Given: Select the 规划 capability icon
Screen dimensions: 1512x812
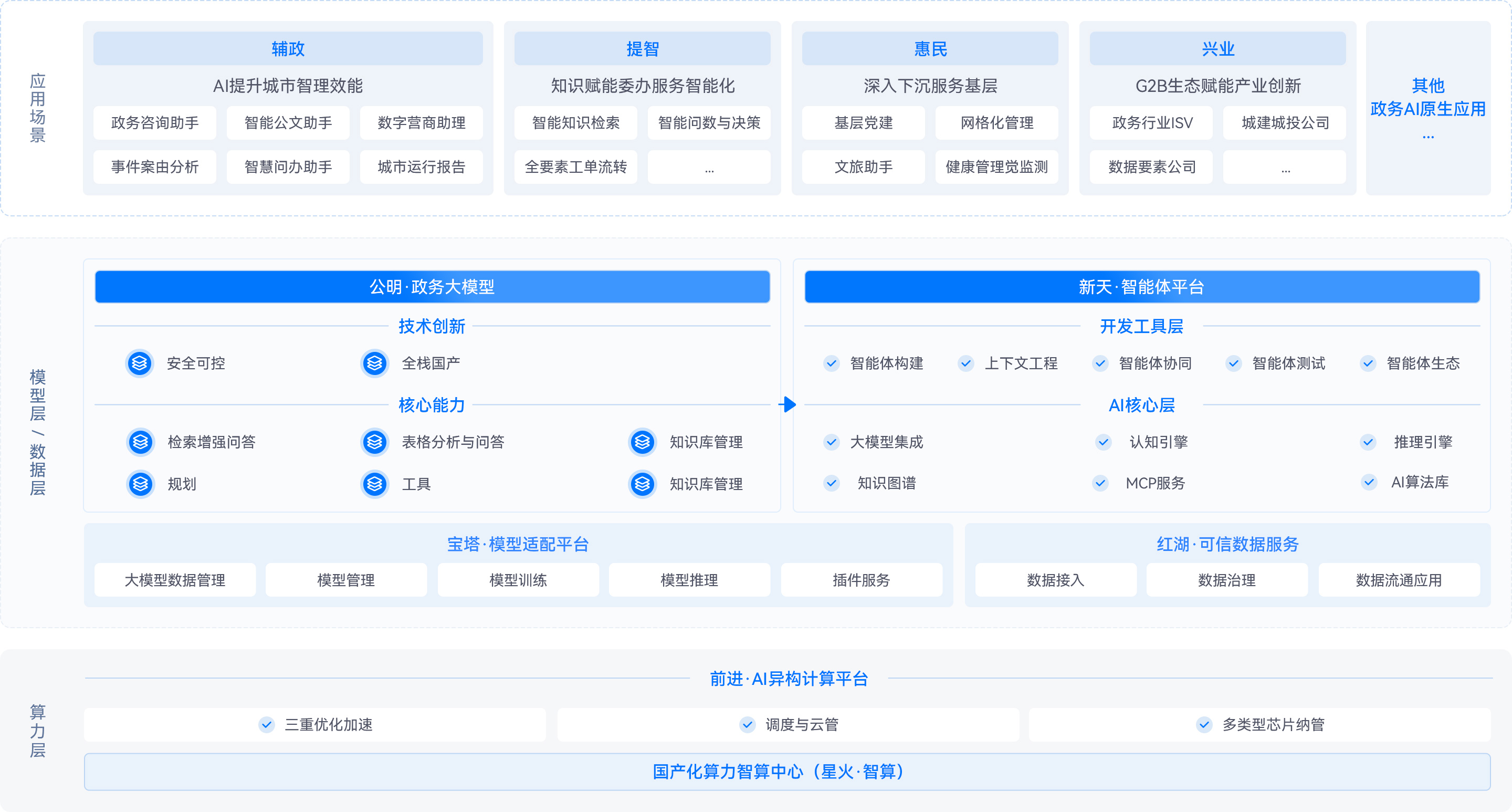Looking at the screenshot, I should [x=140, y=484].
